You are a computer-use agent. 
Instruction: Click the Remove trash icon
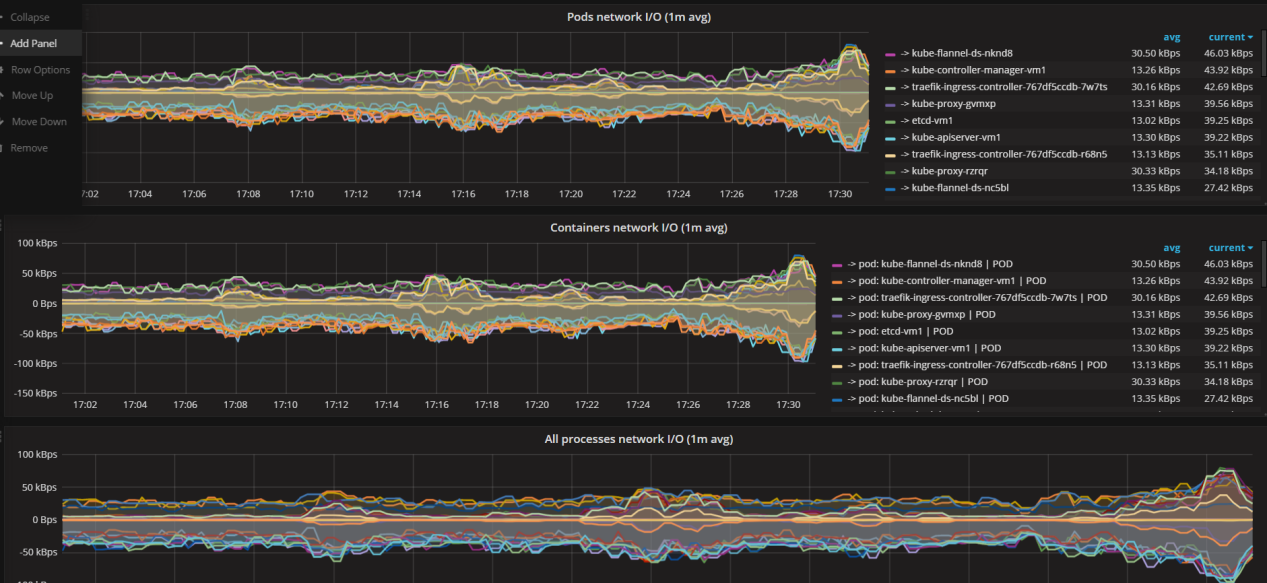pos(4,148)
